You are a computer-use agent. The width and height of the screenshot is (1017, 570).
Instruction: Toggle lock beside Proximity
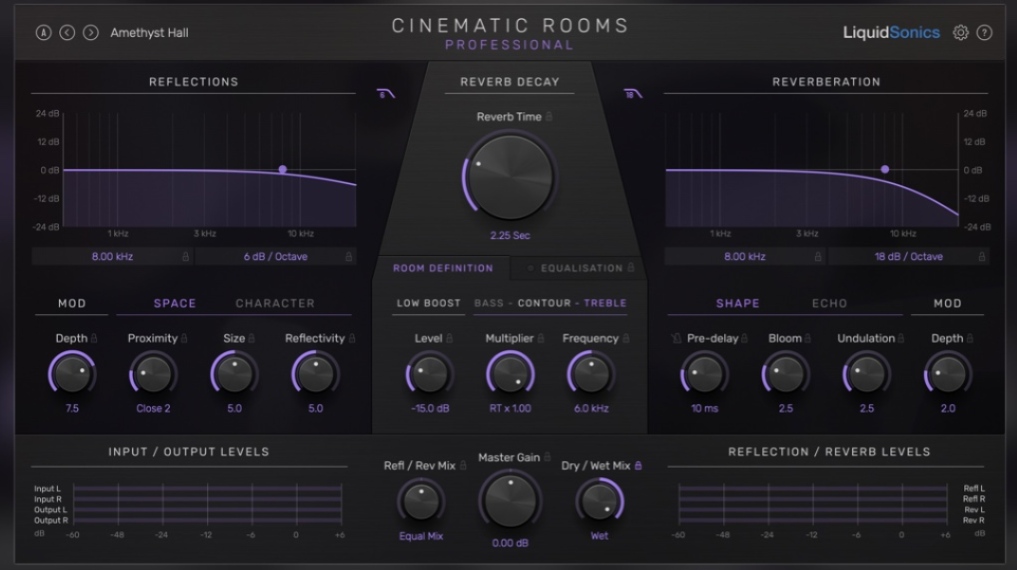coord(184,338)
